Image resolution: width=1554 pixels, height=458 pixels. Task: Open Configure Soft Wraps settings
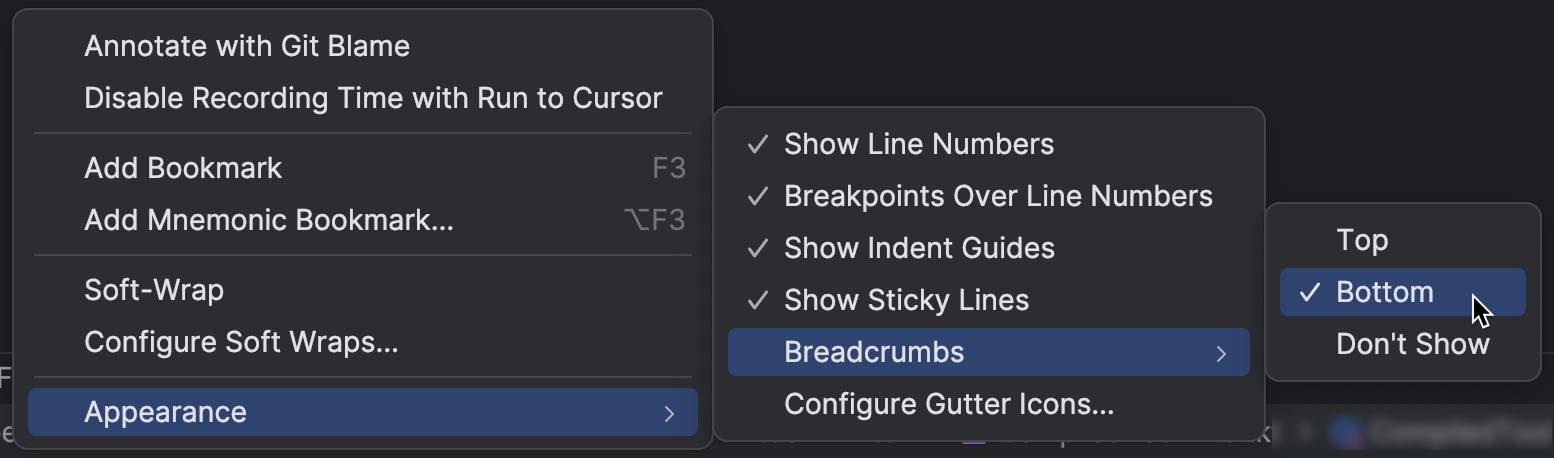(x=241, y=342)
